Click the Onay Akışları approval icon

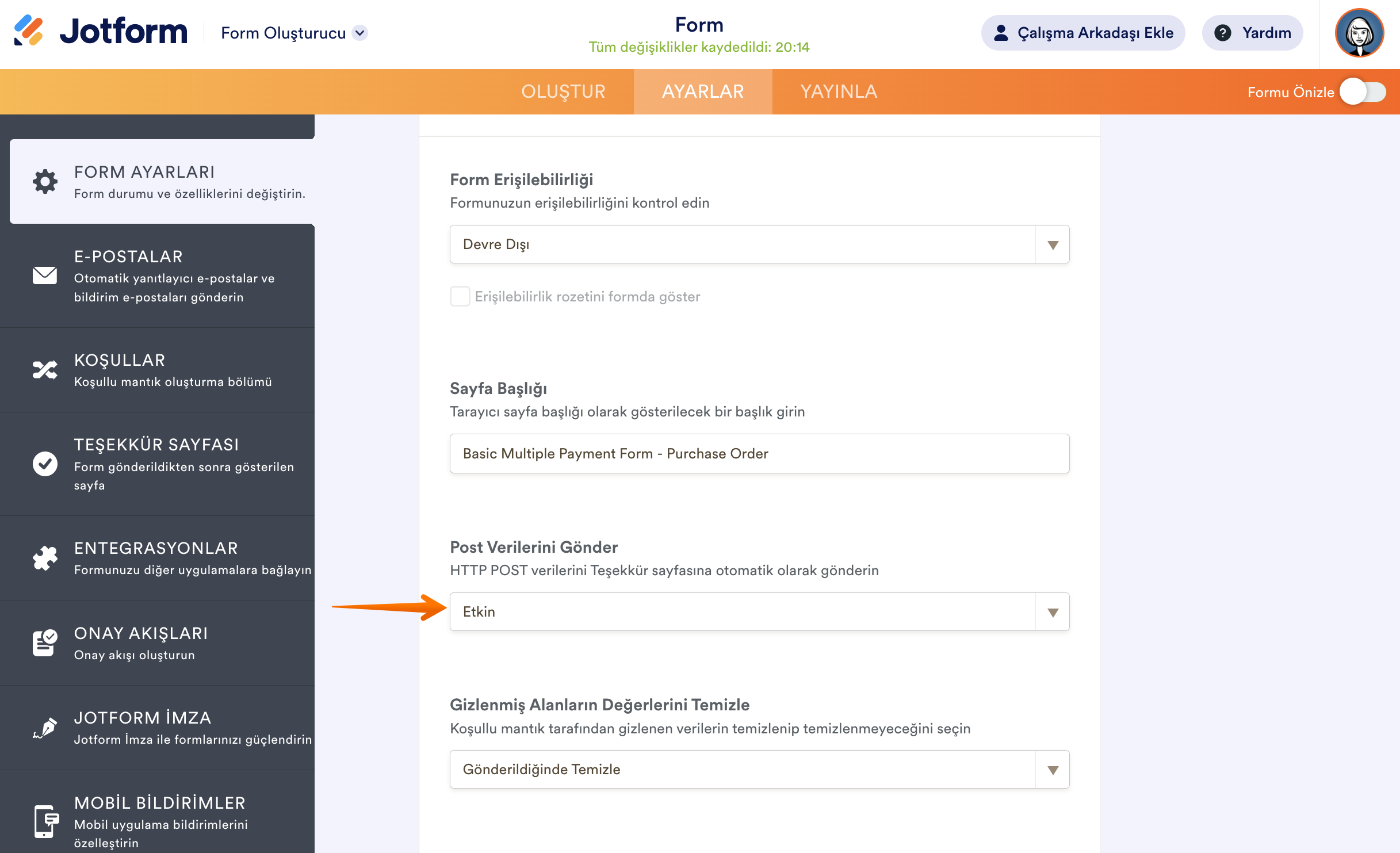[45, 642]
